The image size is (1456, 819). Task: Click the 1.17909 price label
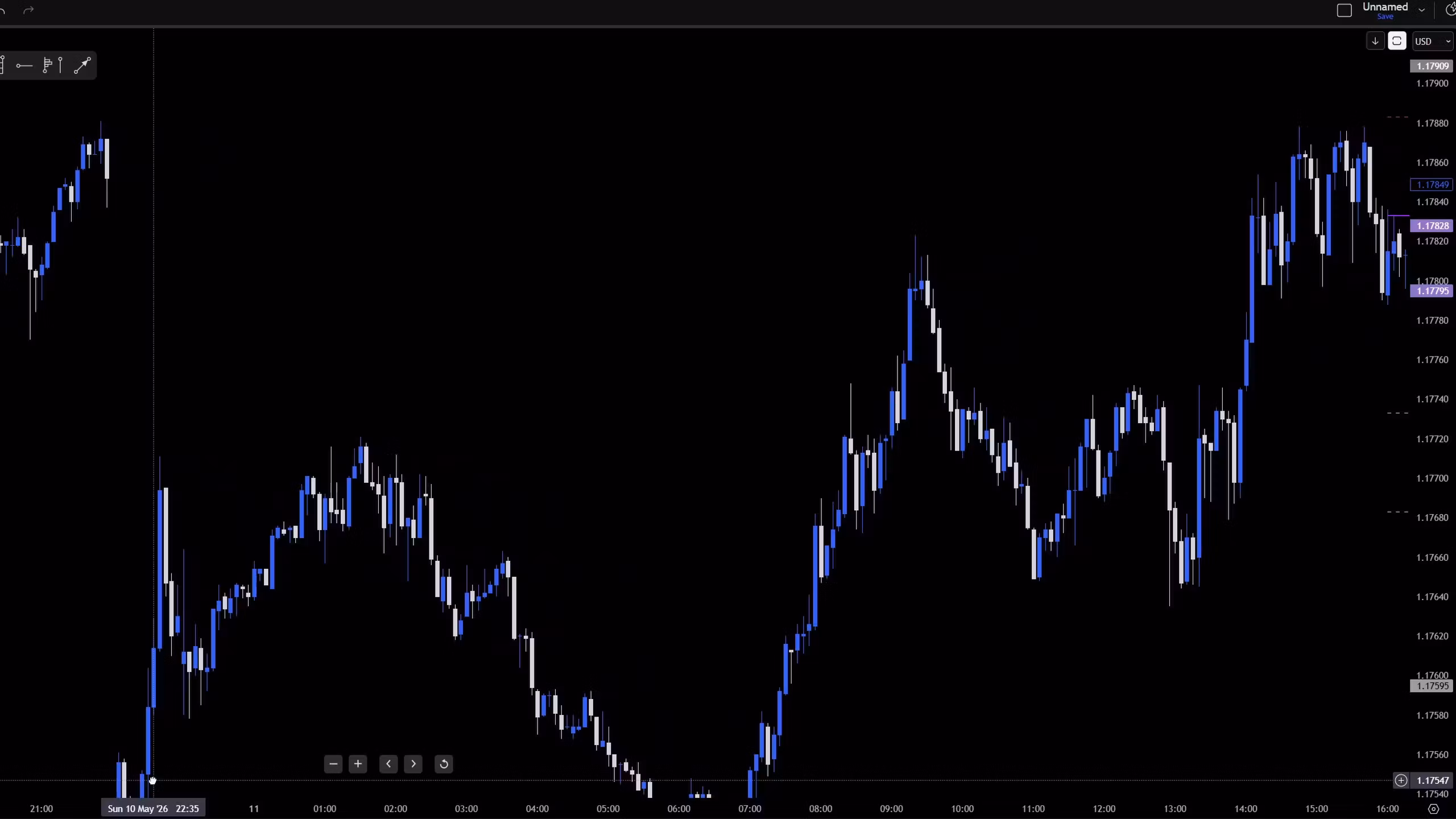point(1432,66)
